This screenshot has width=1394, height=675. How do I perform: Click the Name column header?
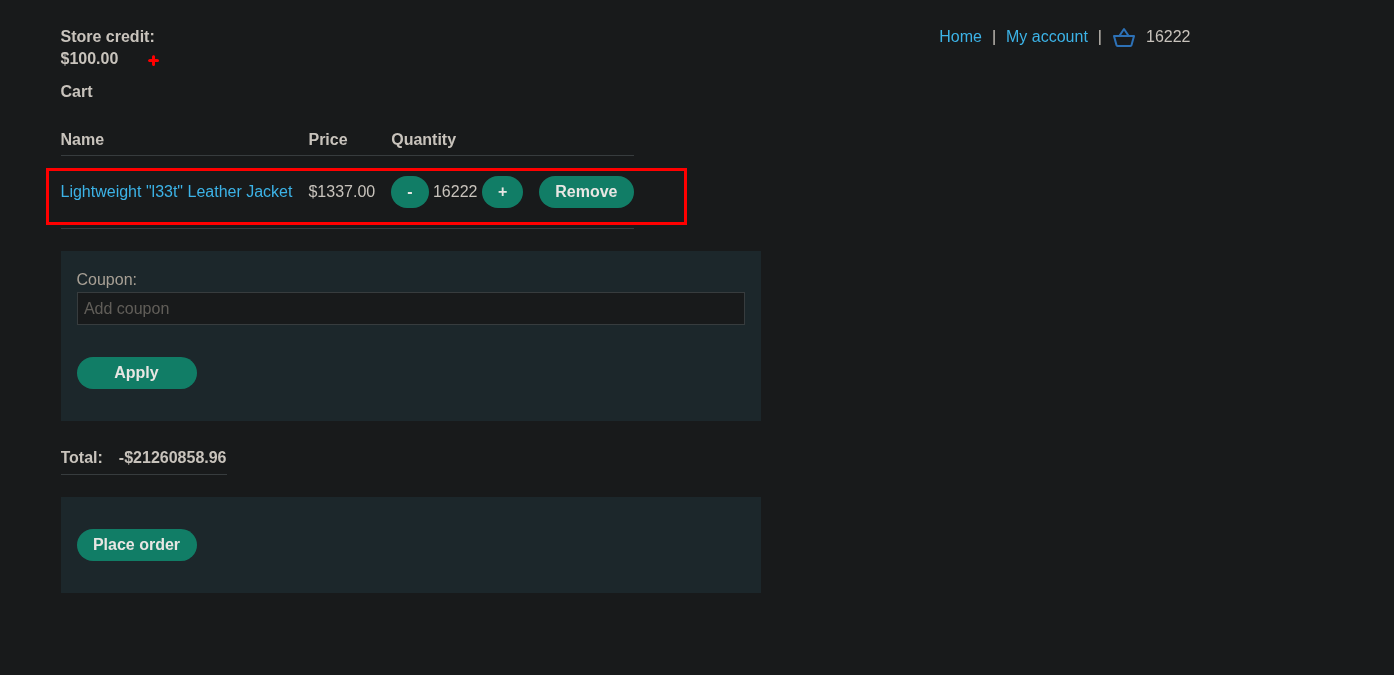(82, 140)
